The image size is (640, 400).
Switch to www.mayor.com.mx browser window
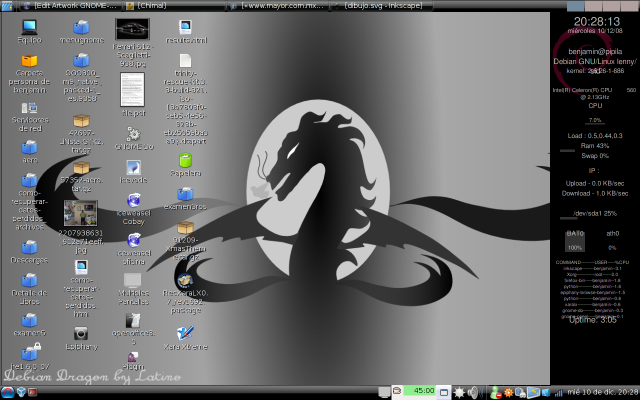pos(278,6)
